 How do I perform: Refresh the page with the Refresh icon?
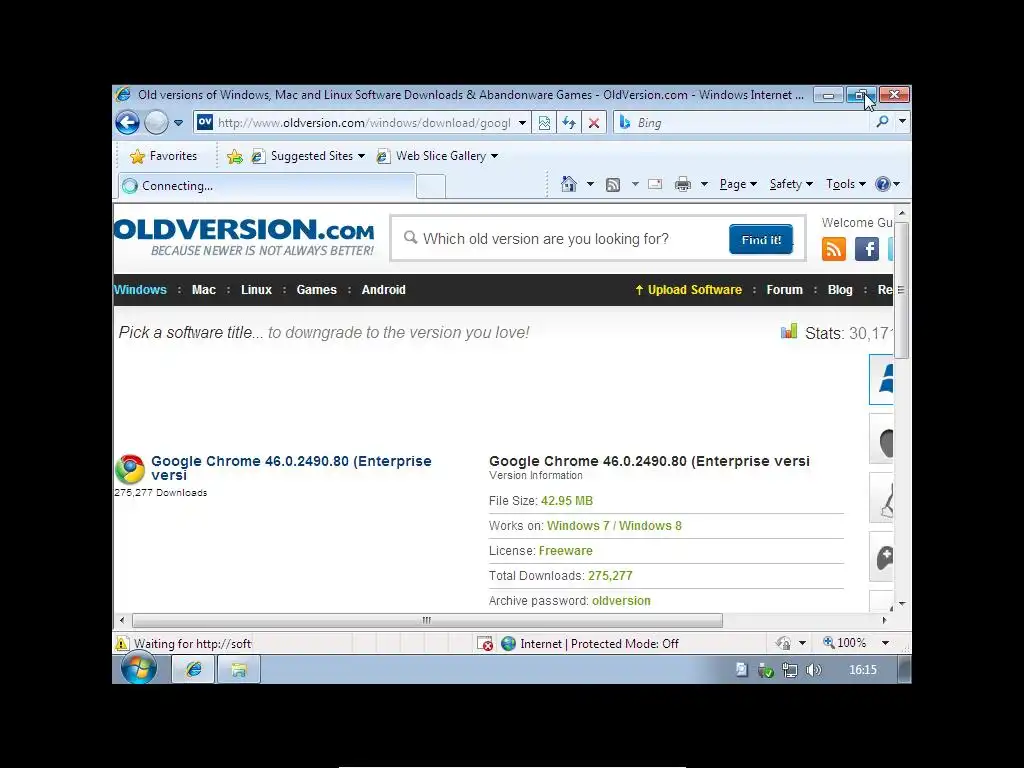click(569, 123)
